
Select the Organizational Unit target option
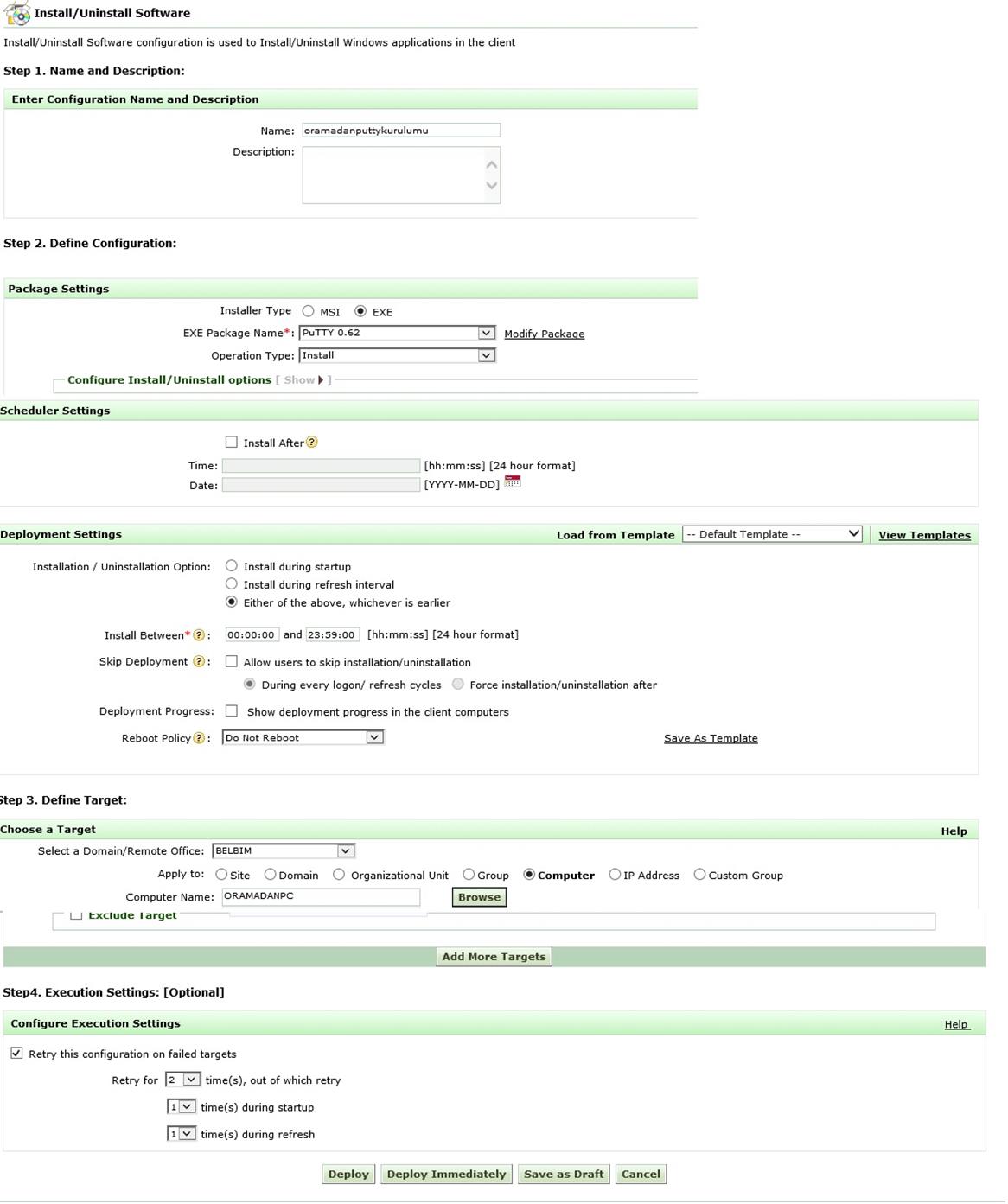click(x=339, y=875)
